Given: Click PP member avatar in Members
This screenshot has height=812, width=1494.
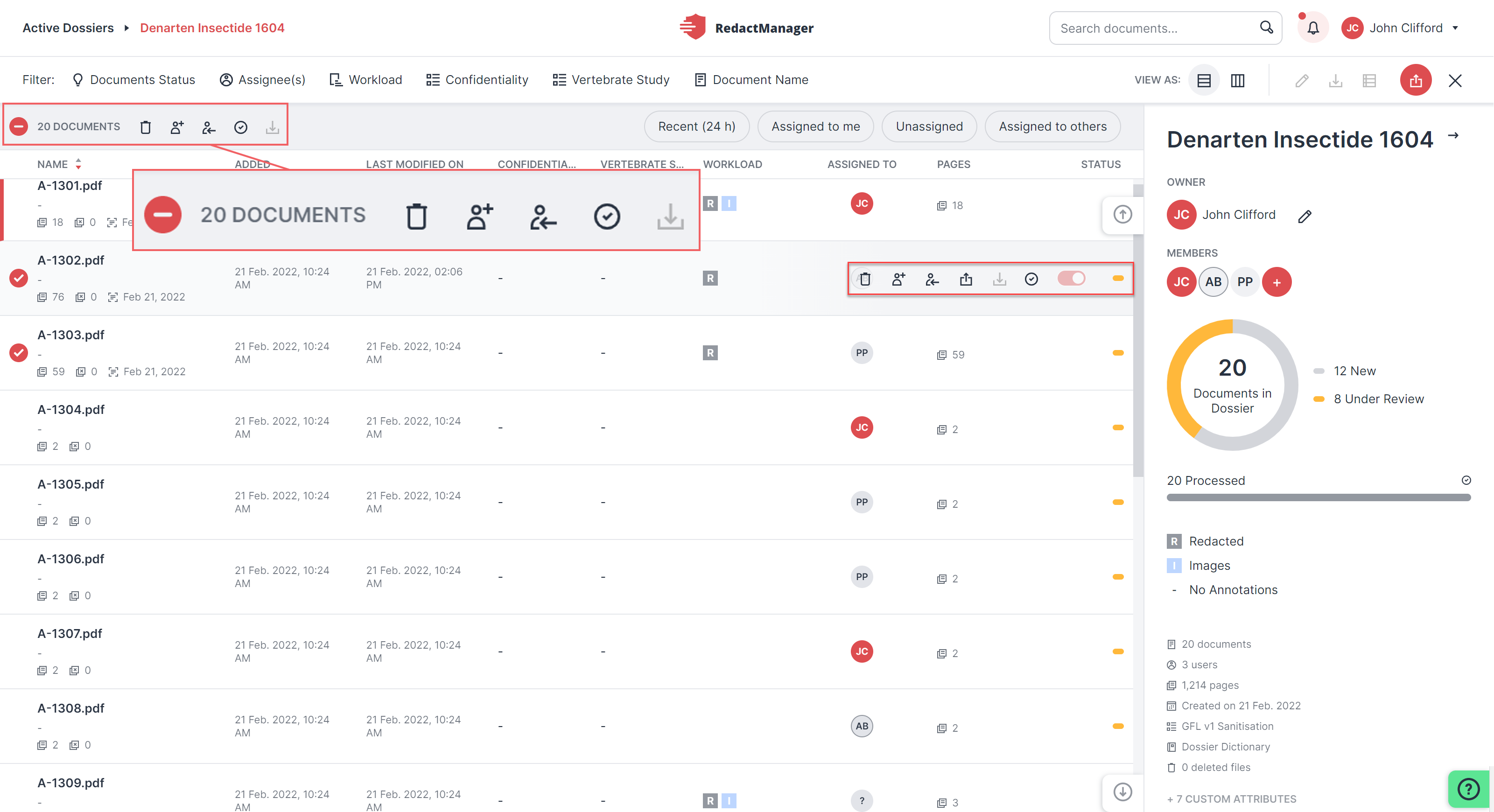Looking at the screenshot, I should [x=1245, y=282].
